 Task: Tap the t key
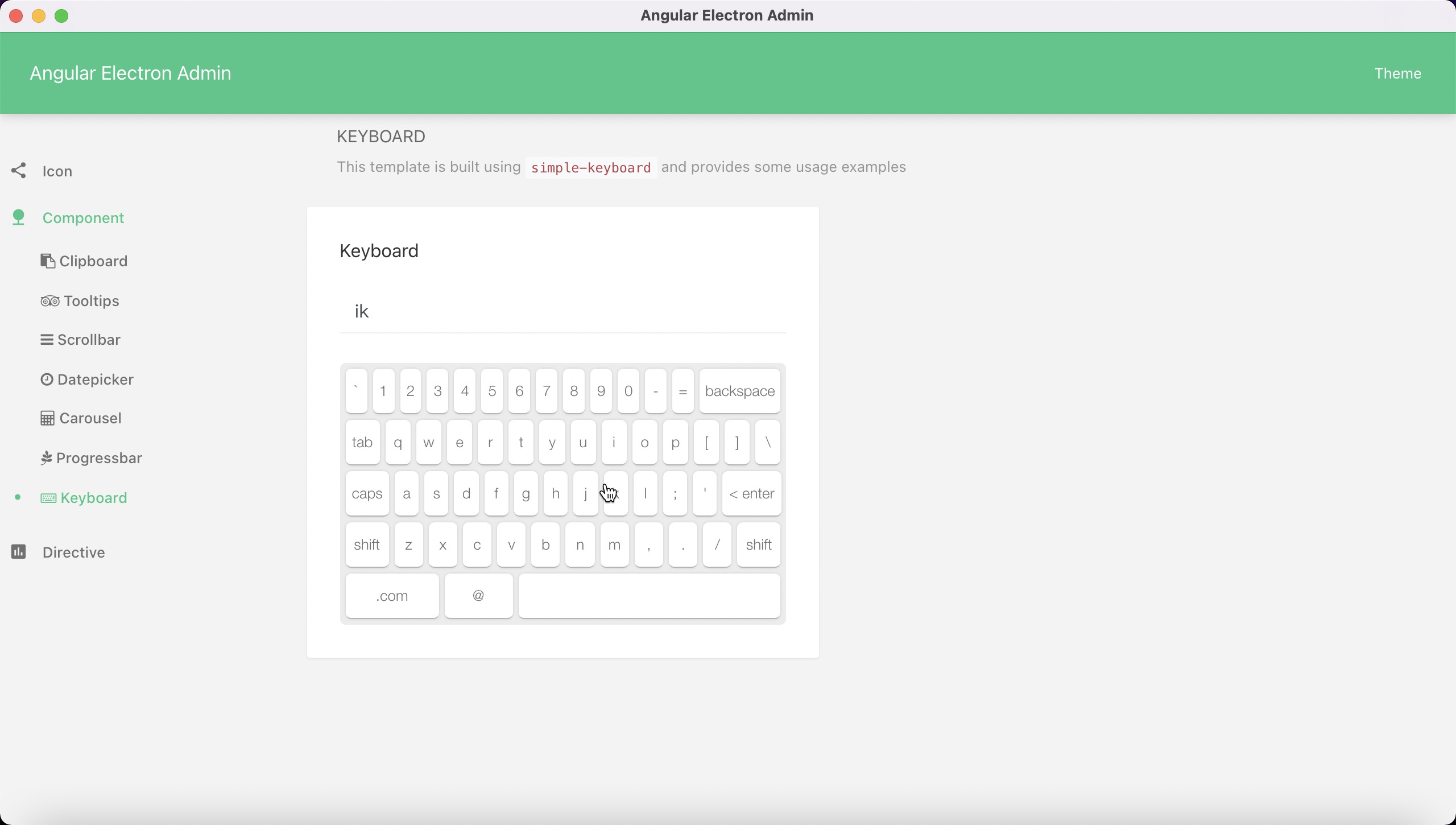click(x=521, y=442)
